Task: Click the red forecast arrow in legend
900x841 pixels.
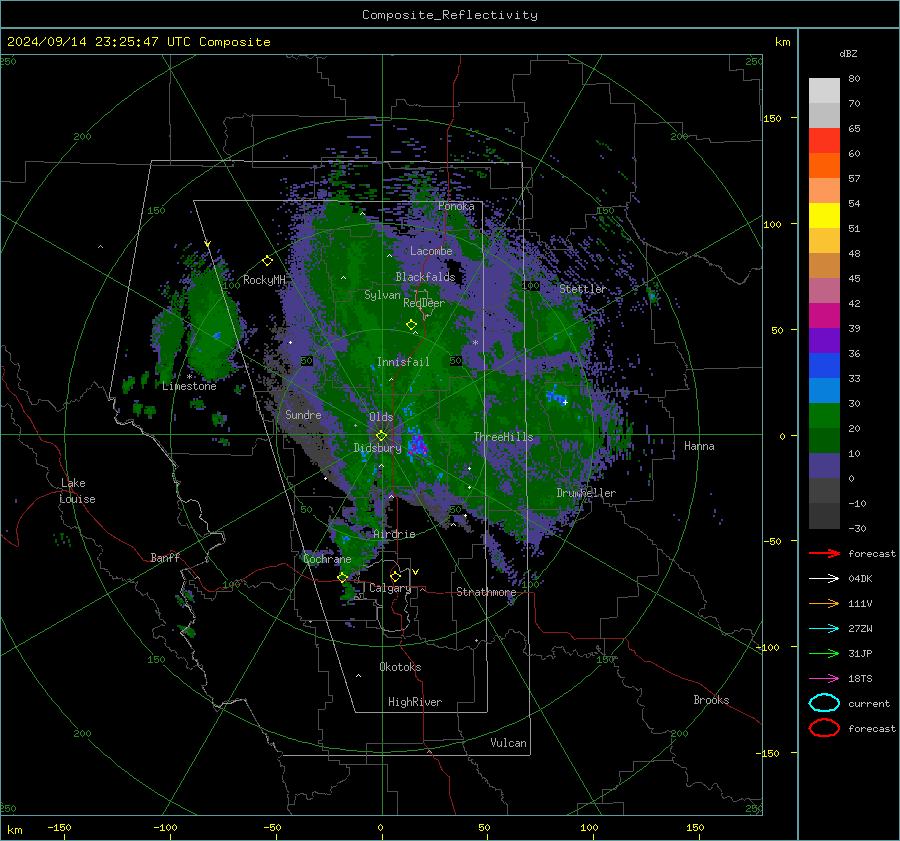Action: [x=824, y=553]
